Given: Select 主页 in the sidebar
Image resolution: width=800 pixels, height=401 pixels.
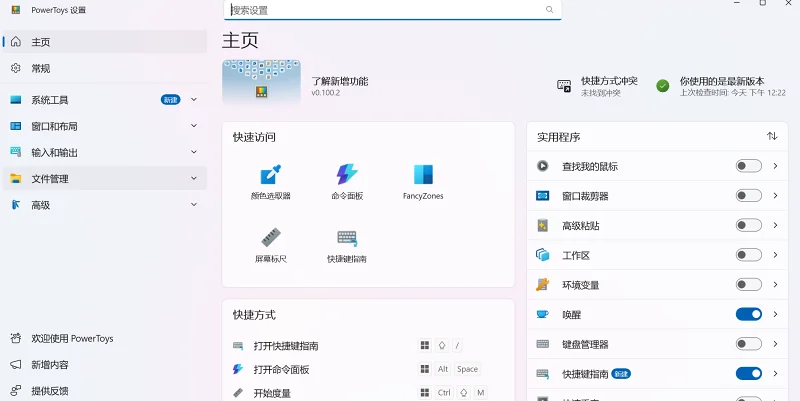Looking at the screenshot, I should 105,42.
